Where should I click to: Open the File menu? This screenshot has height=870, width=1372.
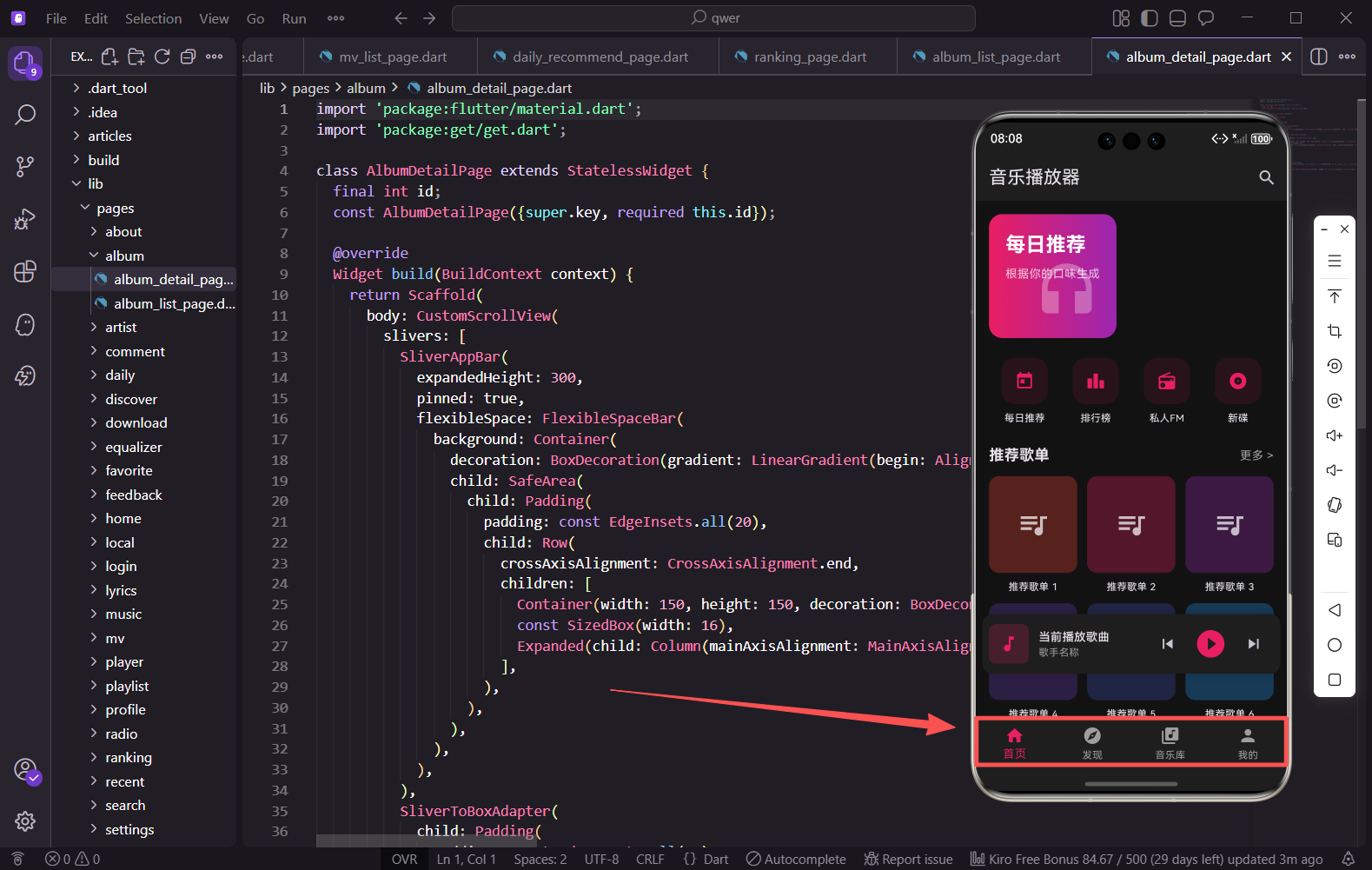pyautogui.click(x=56, y=18)
